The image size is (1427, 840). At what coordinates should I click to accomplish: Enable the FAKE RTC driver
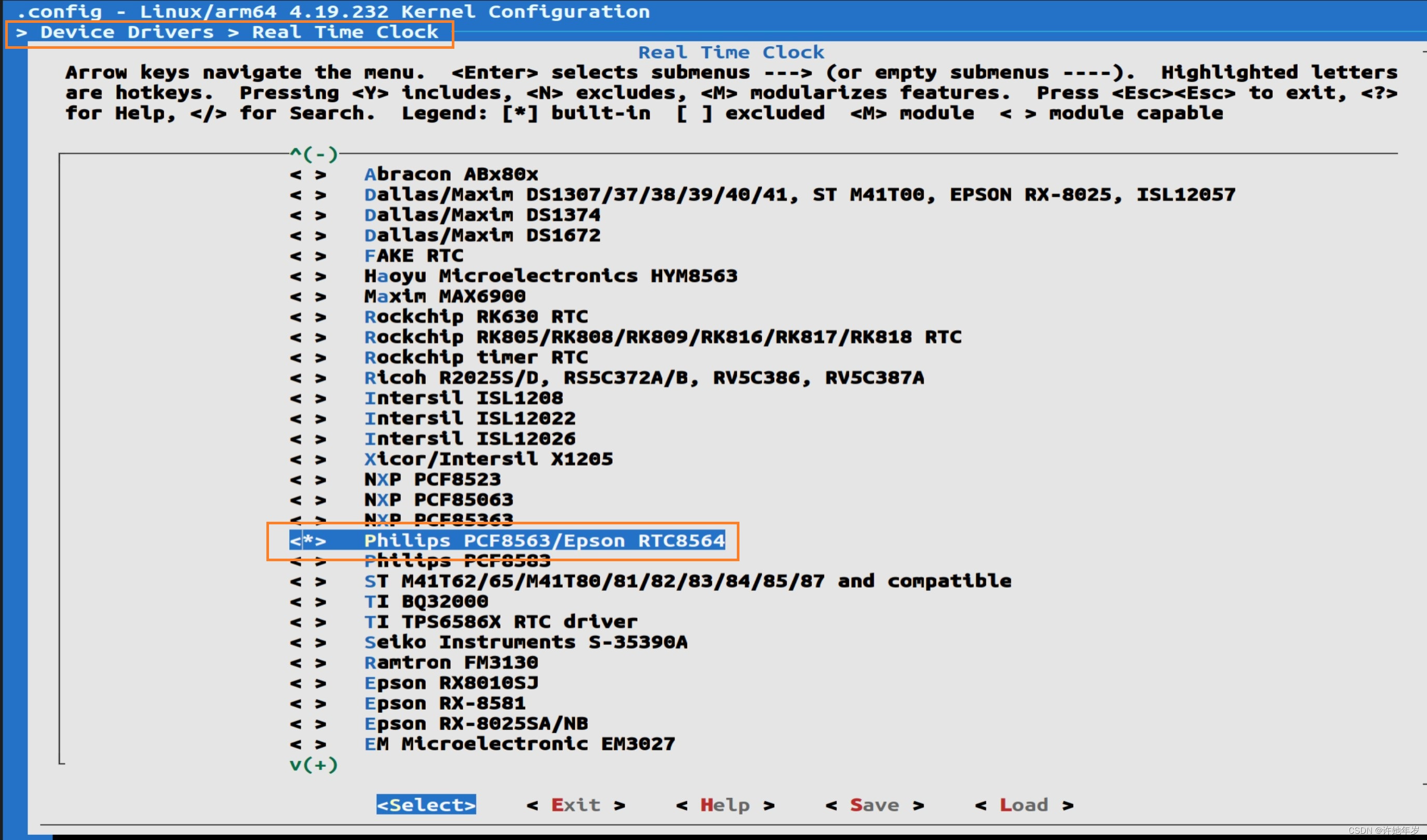[x=414, y=255]
